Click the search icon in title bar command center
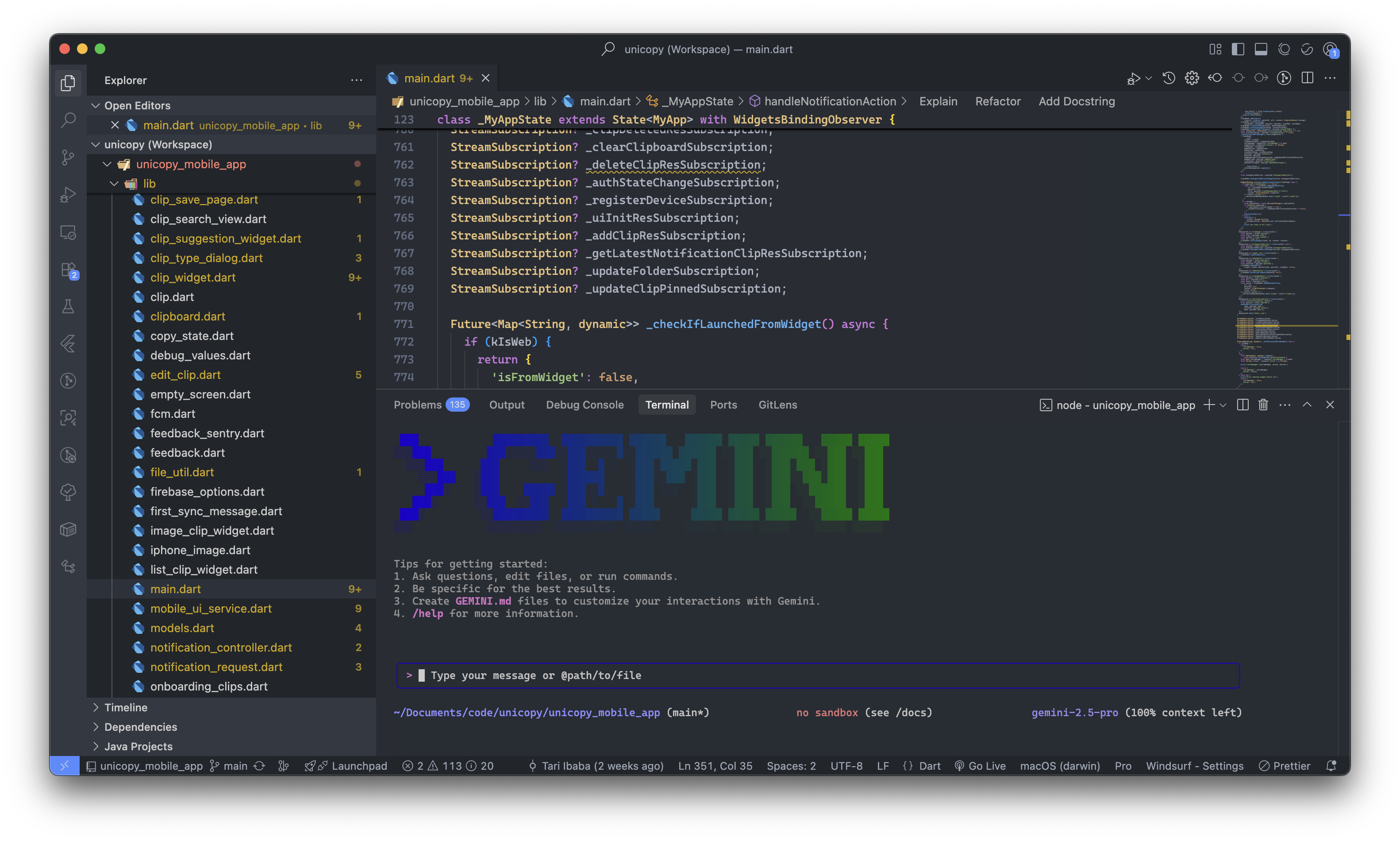1400x841 pixels. [x=608, y=49]
